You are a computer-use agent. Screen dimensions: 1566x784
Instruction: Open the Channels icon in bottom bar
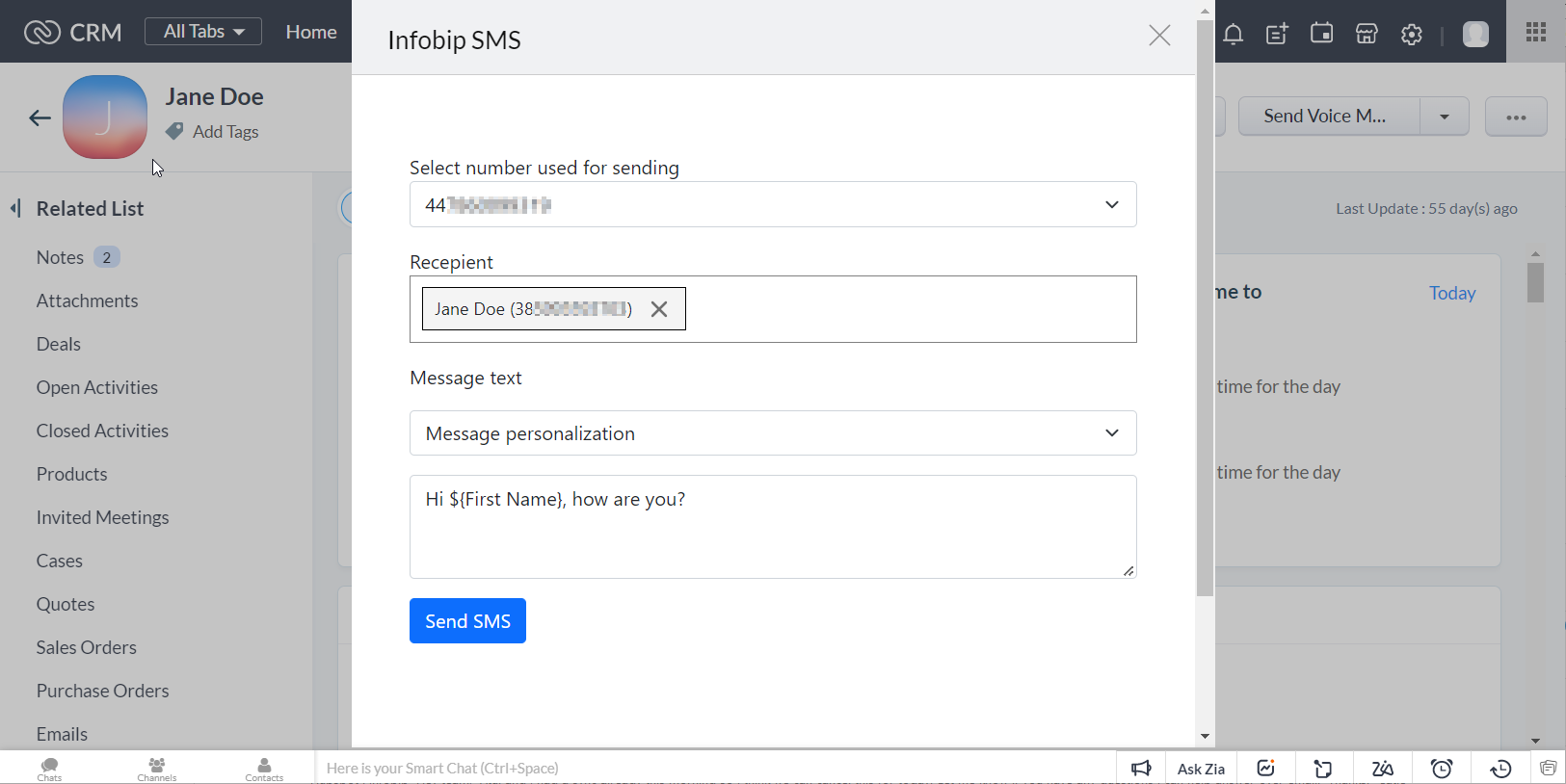pos(156,768)
